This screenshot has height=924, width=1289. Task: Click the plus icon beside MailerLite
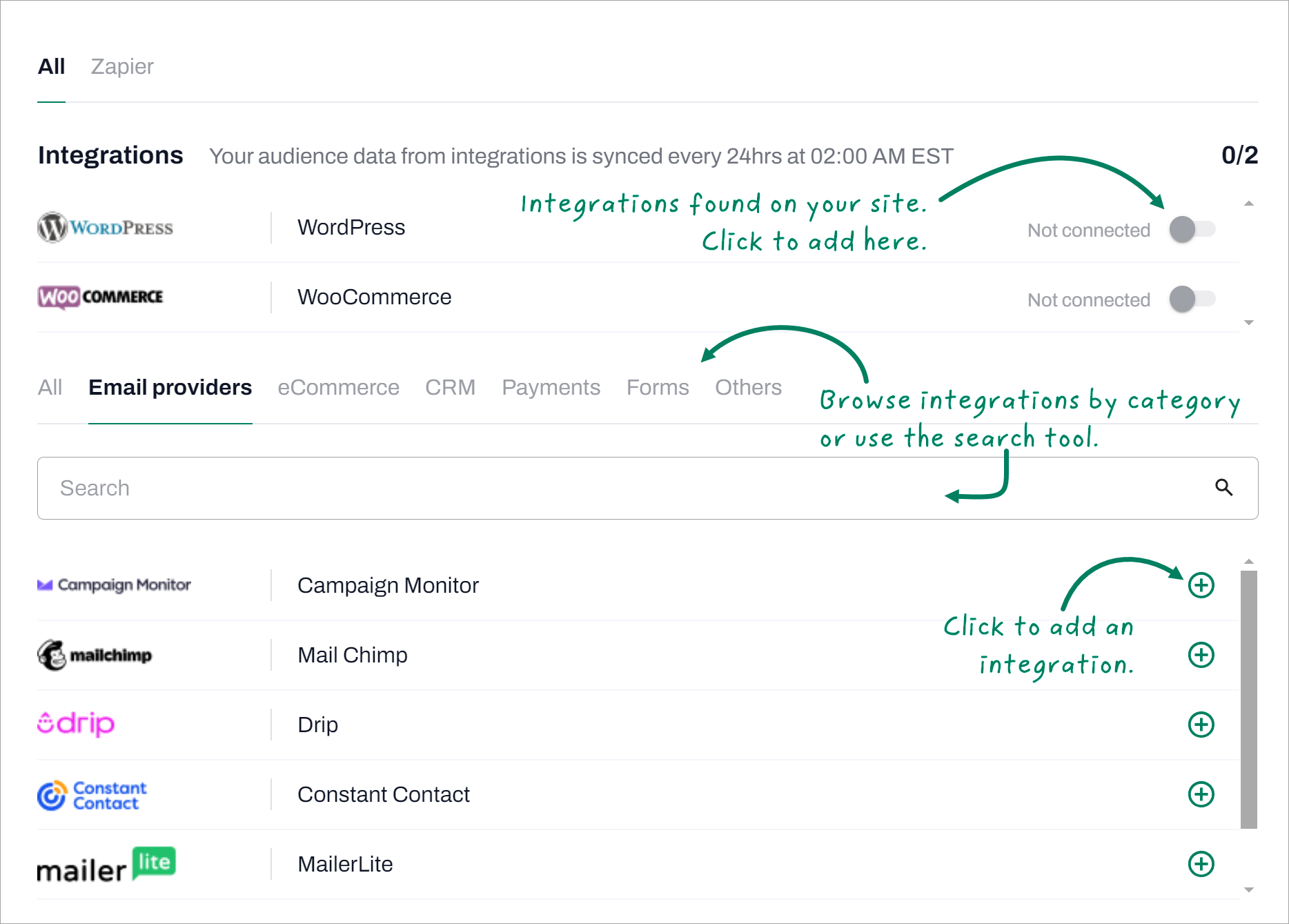pyautogui.click(x=1201, y=864)
